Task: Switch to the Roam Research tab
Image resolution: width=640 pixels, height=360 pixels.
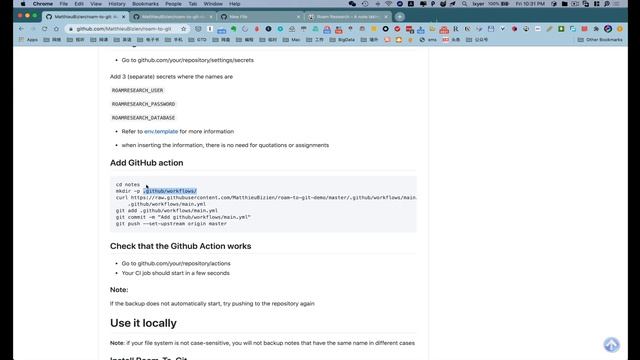Action: click(347, 17)
